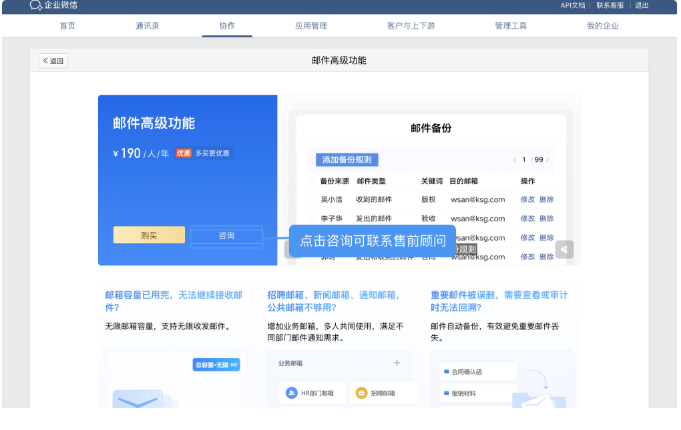Open the 应用管理 tab
This screenshot has width=681, height=430.
[312, 25]
